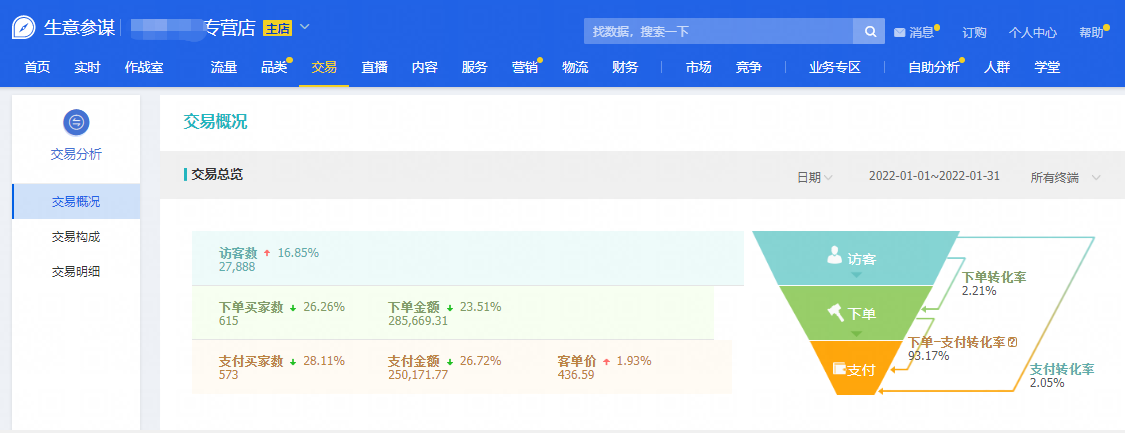Viewport: 1125px width, 433px height.
Task: Click 订购 link in header
Action: [x=974, y=32]
